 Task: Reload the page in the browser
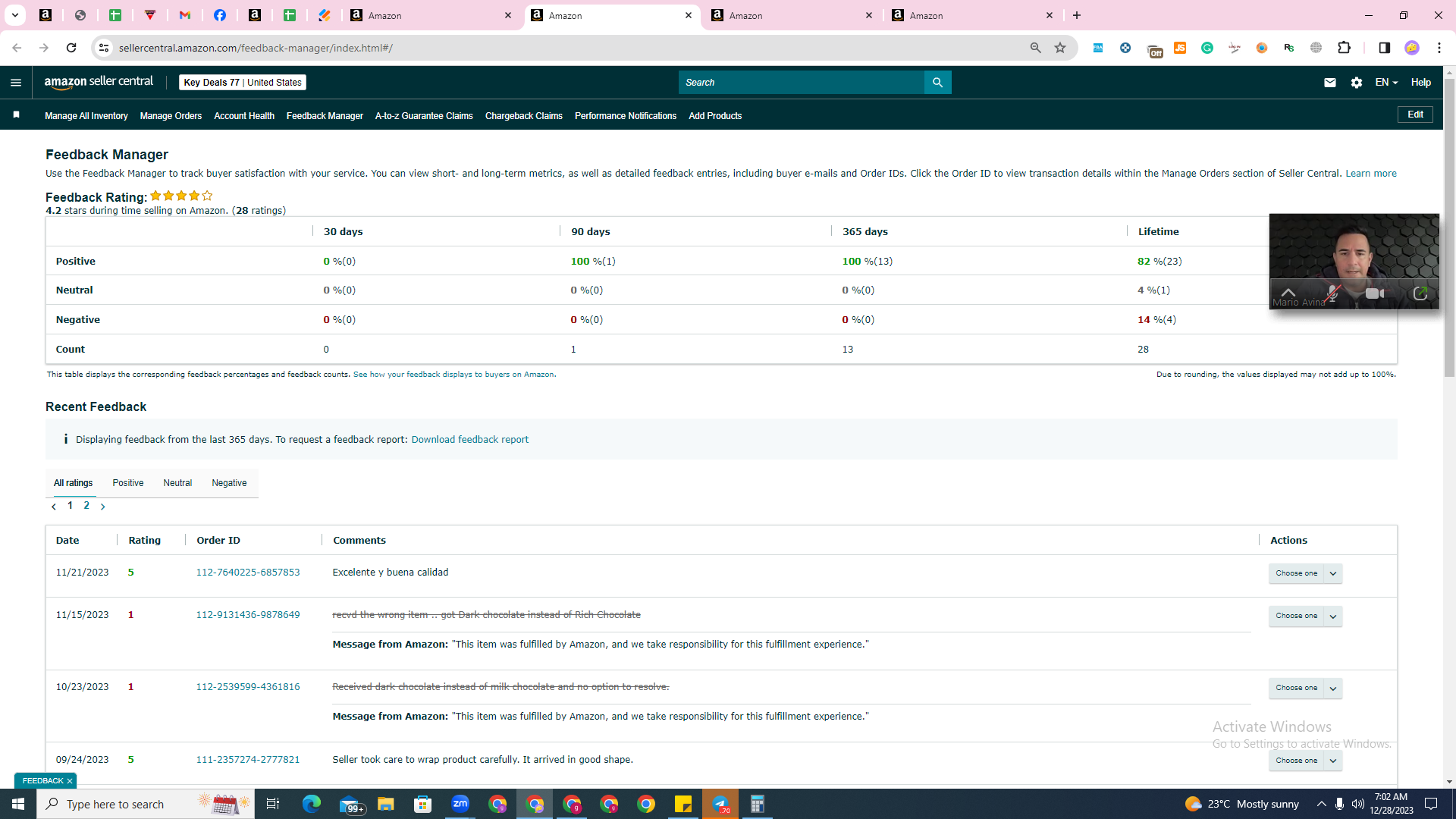point(71,48)
